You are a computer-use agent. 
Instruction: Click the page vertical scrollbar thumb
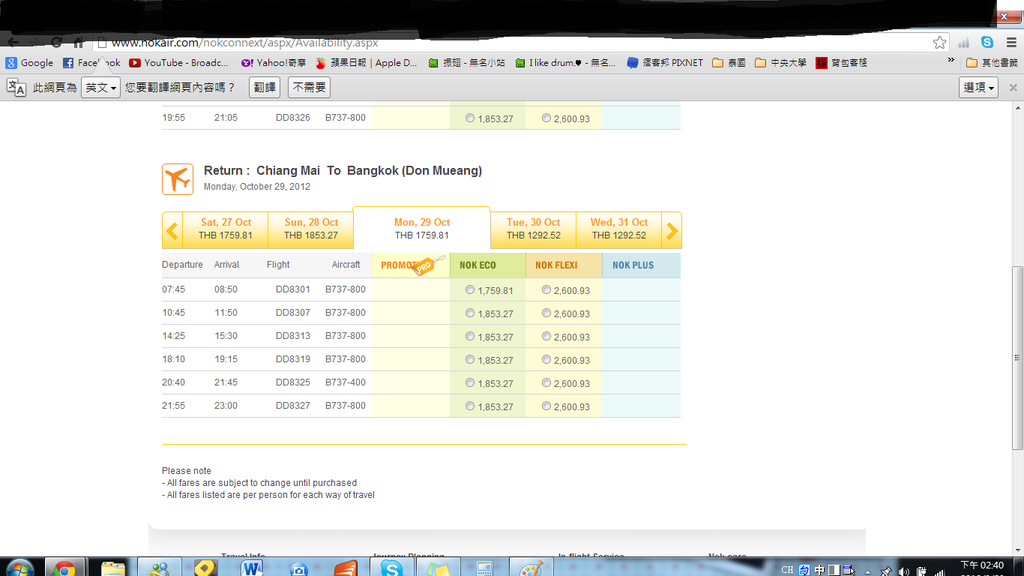(1017, 358)
